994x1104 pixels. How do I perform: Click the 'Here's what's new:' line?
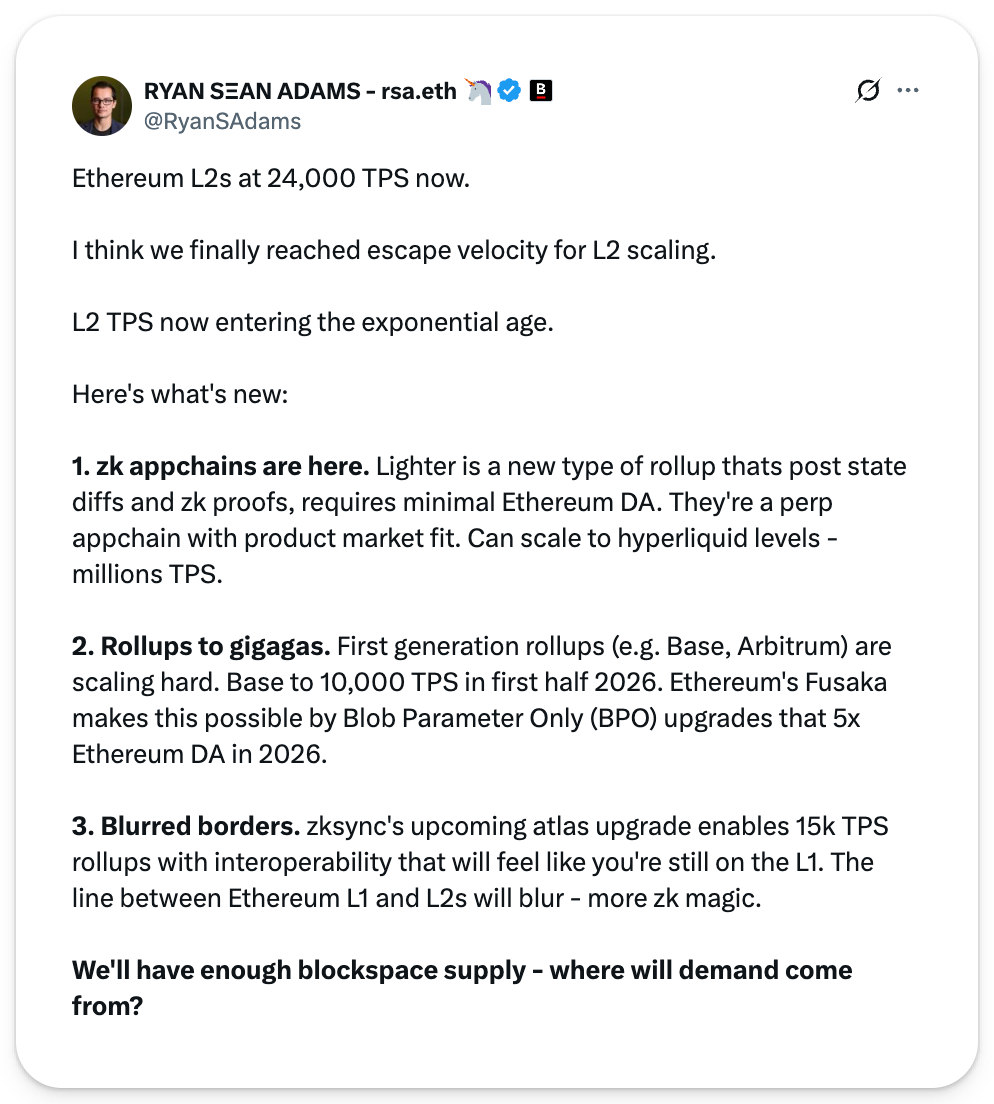point(180,394)
